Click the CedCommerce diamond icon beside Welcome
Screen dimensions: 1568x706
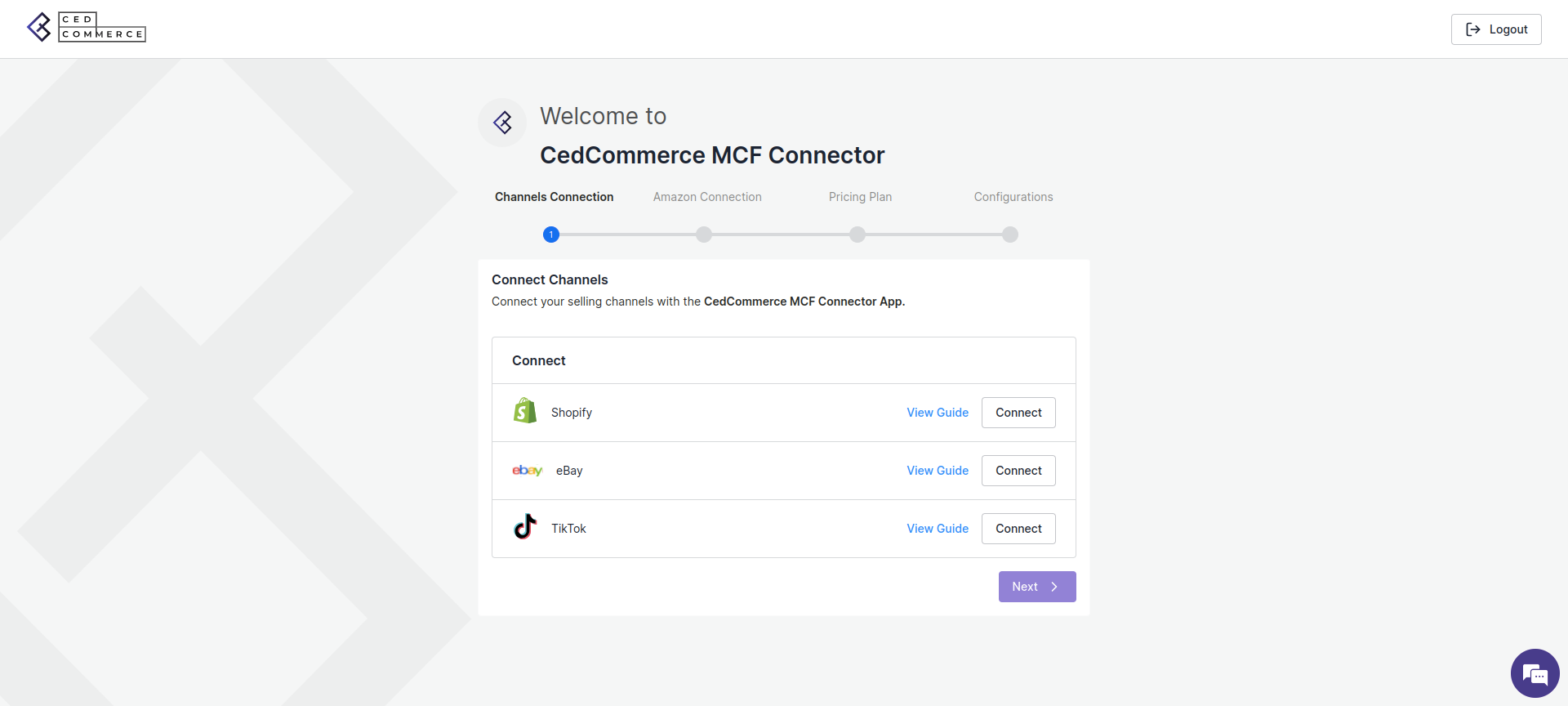502,123
